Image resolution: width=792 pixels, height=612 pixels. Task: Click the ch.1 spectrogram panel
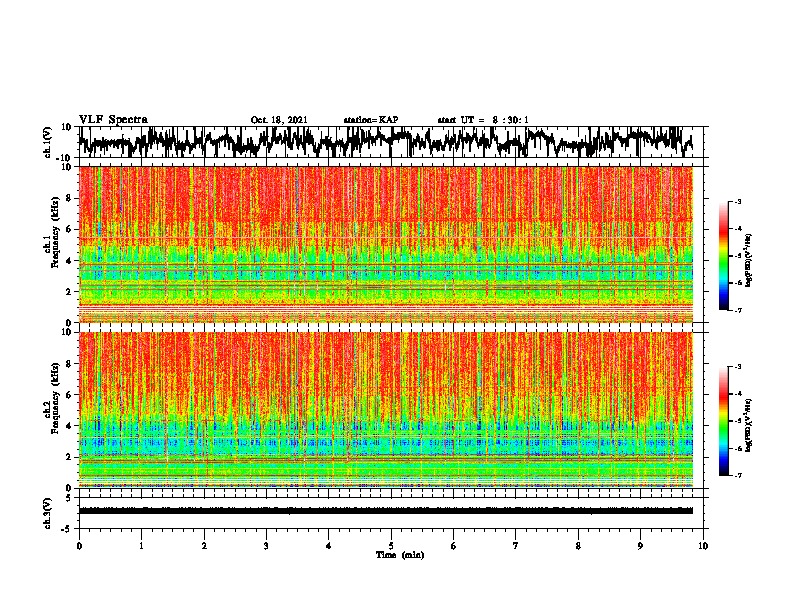[386, 244]
